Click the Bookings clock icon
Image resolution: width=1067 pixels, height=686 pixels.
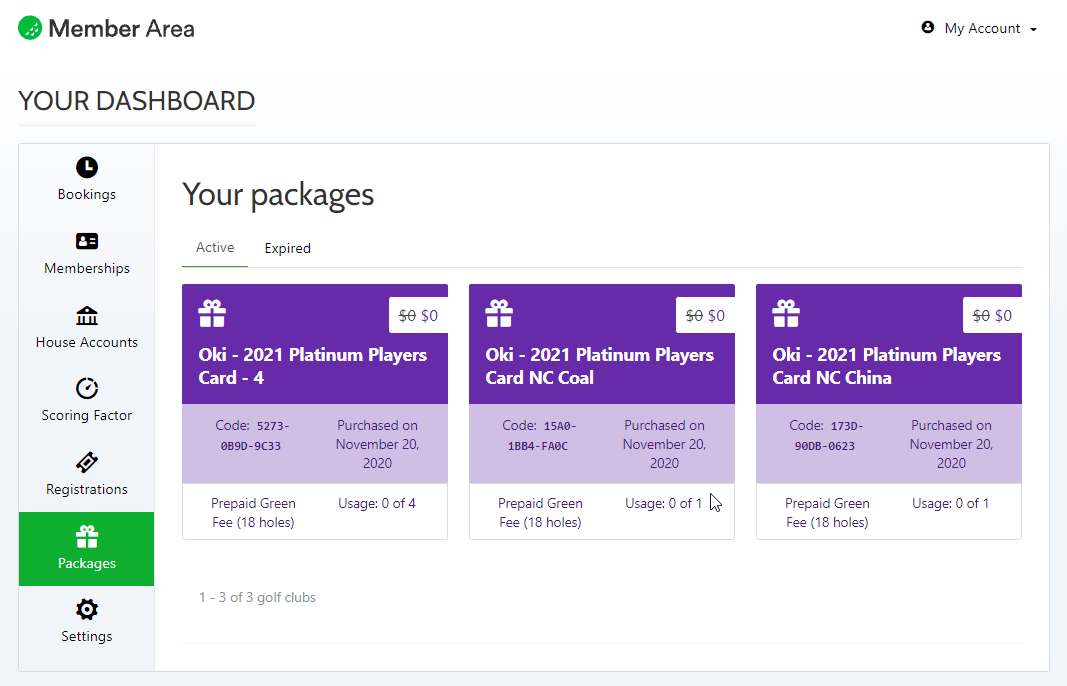pos(87,167)
